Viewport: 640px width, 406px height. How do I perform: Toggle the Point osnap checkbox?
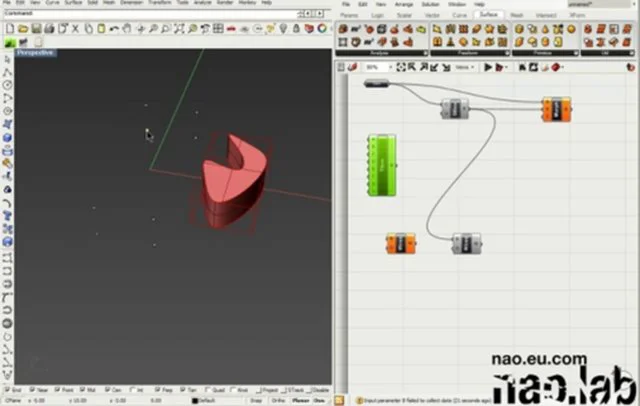pos(58,390)
